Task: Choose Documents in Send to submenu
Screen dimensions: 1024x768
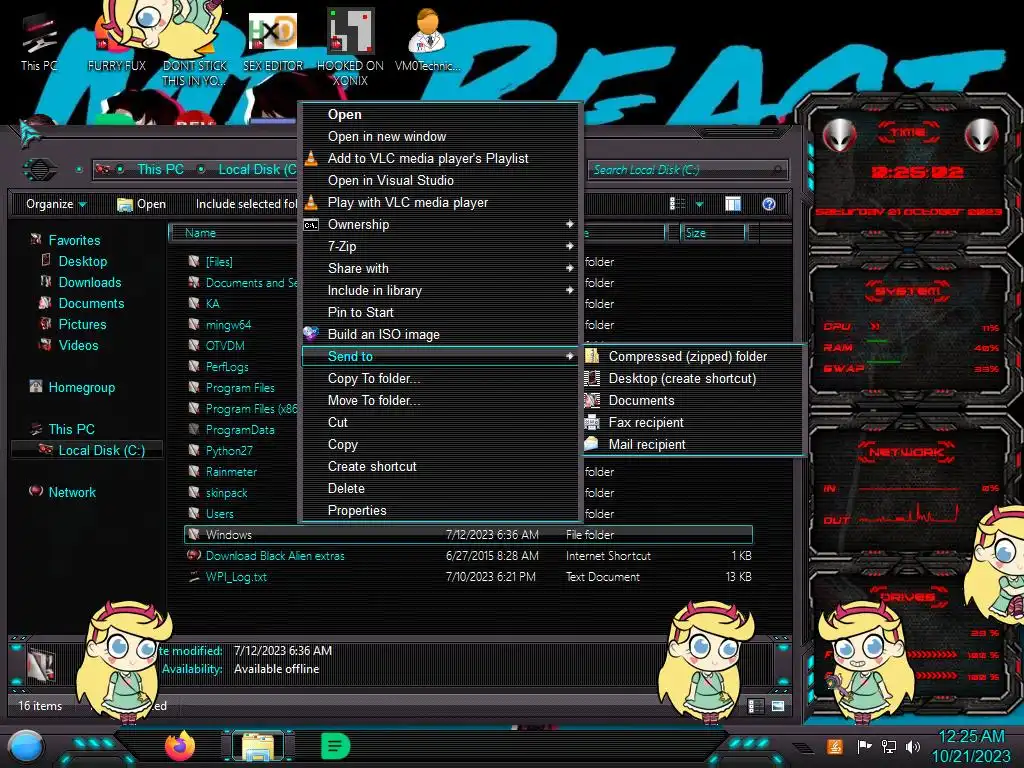Action: (641, 400)
